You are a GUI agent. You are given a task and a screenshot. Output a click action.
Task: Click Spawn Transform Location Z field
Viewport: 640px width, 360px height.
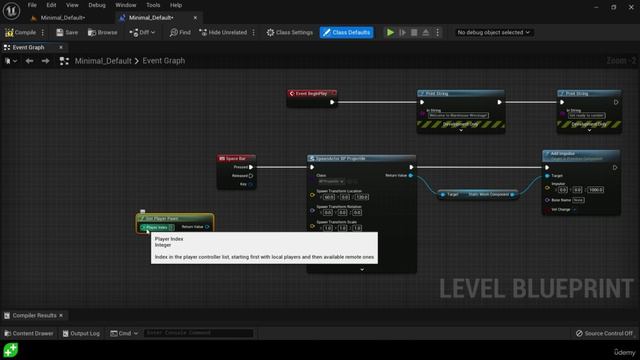click(362, 197)
